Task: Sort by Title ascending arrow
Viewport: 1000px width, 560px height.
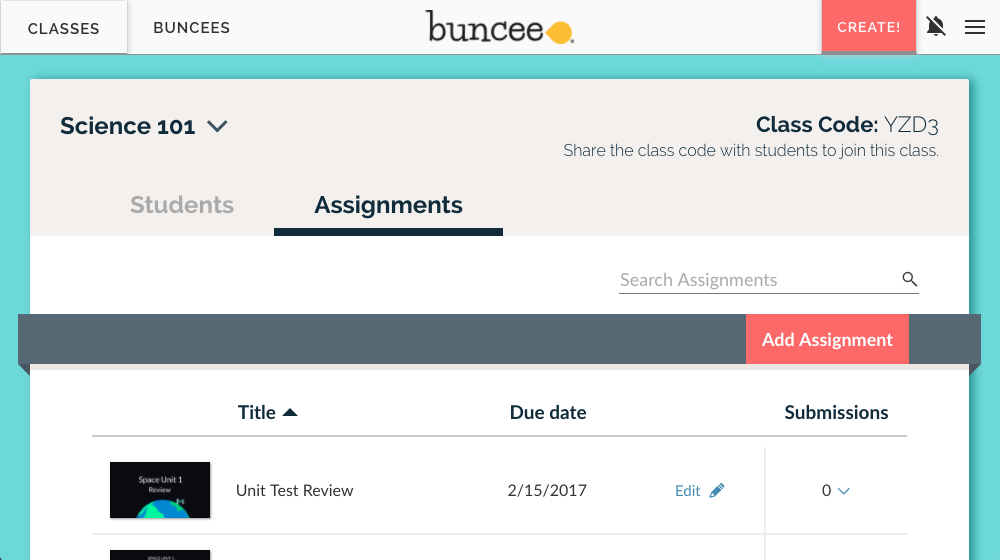Action: (290, 412)
